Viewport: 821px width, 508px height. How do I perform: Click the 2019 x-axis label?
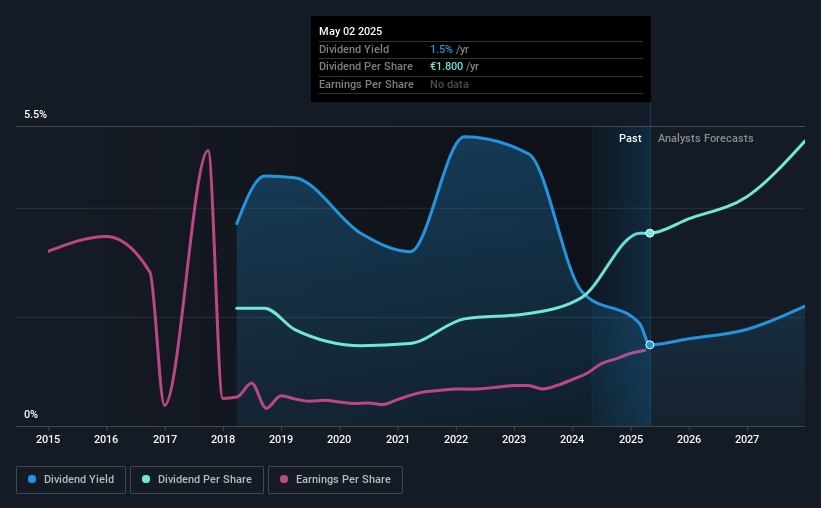click(x=281, y=439)
